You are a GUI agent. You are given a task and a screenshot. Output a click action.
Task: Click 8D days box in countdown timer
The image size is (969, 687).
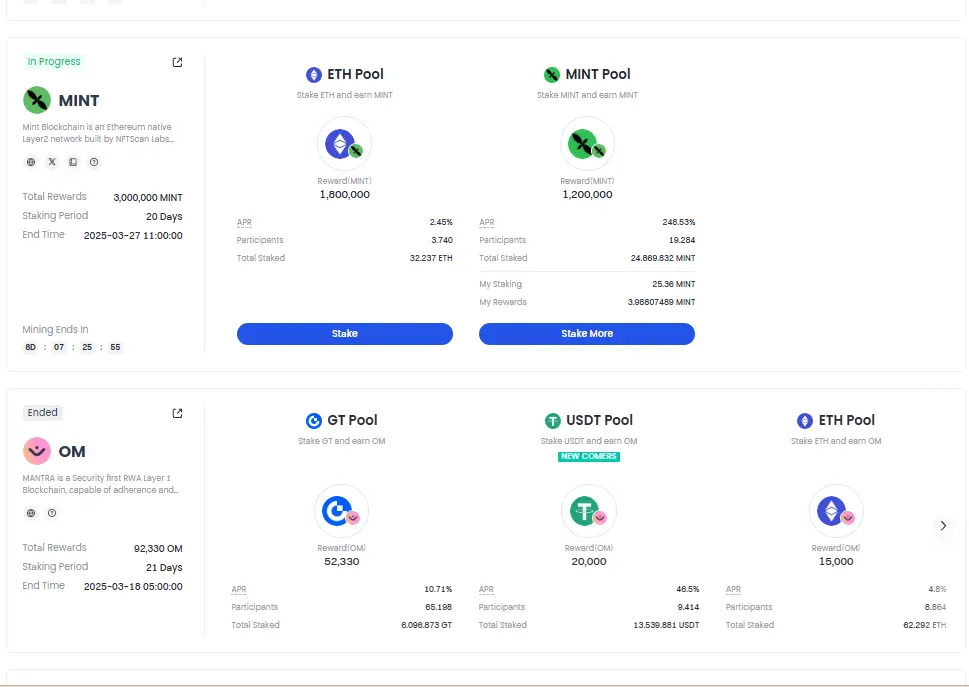pyautogui.click(x=30, y=347)
